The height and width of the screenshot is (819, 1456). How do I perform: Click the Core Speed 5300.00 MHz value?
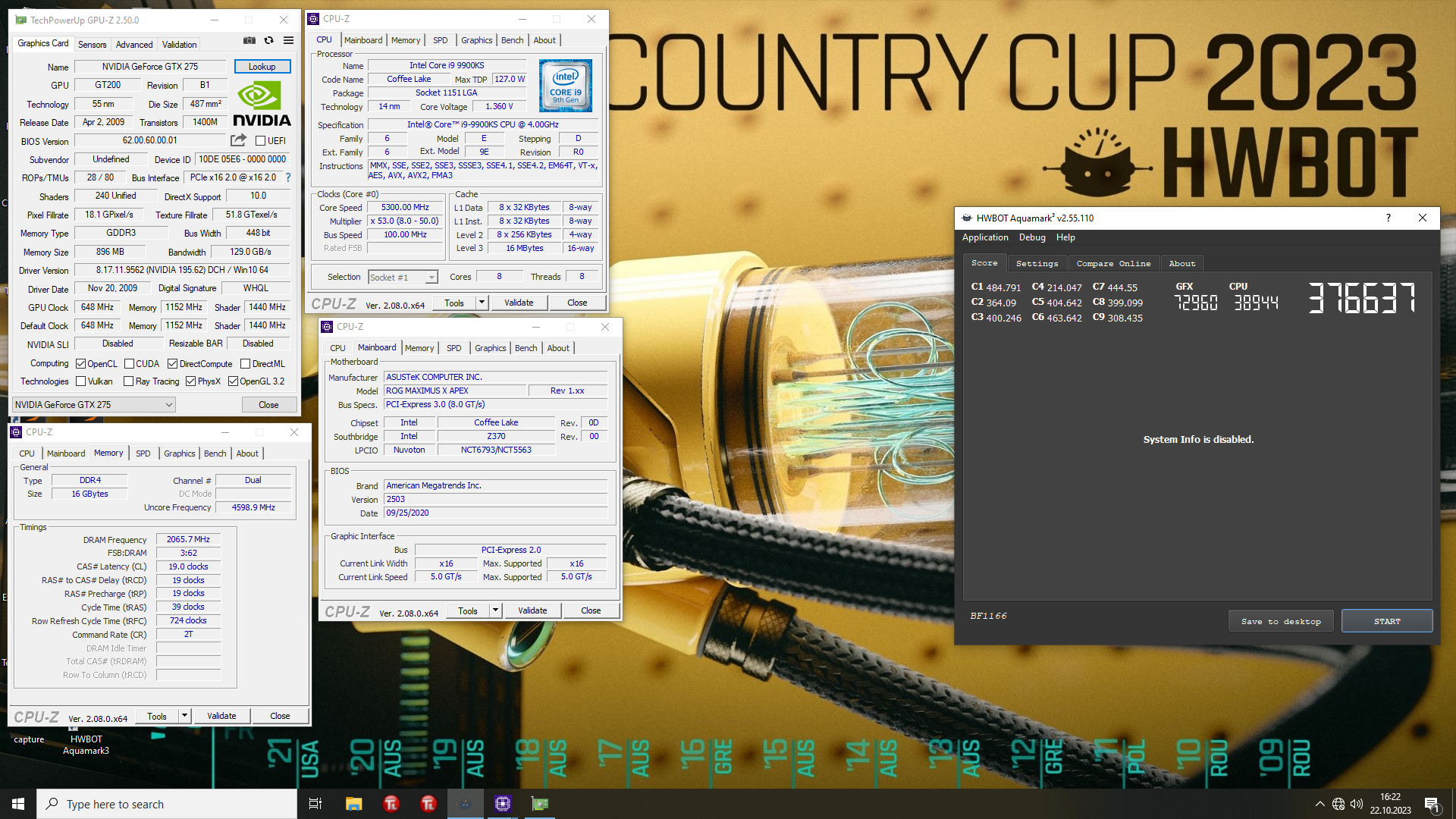click(405, 207)
